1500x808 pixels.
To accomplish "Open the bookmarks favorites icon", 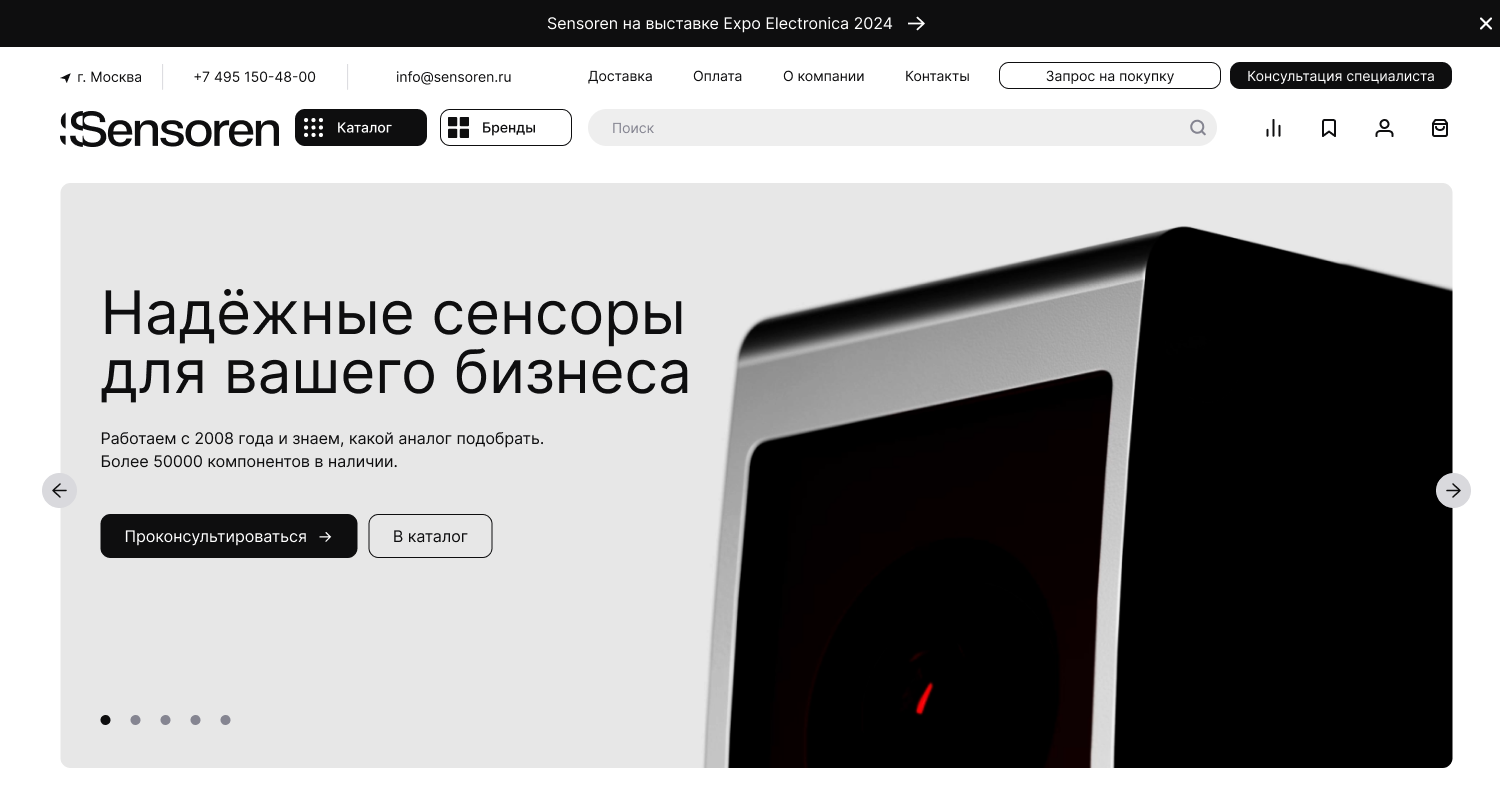I will [1329, 128].
